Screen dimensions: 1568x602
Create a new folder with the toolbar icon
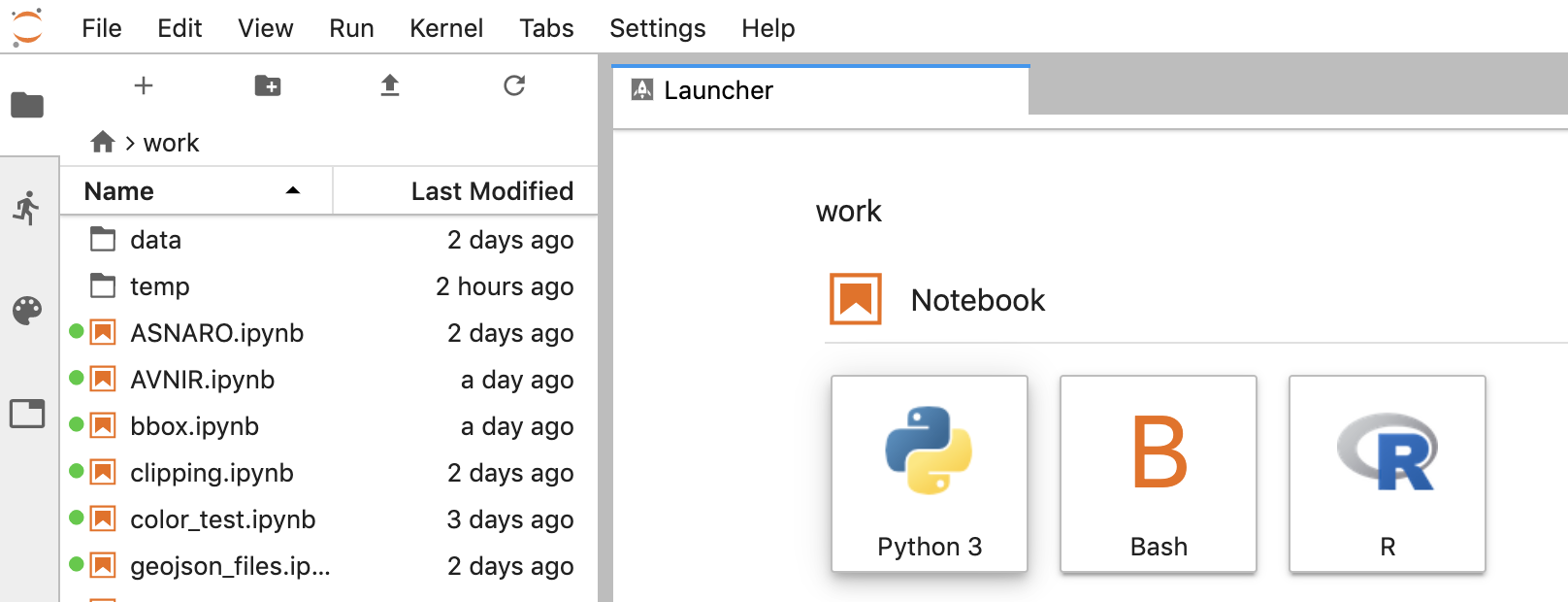pyautogui.click(x=268, y=85)
